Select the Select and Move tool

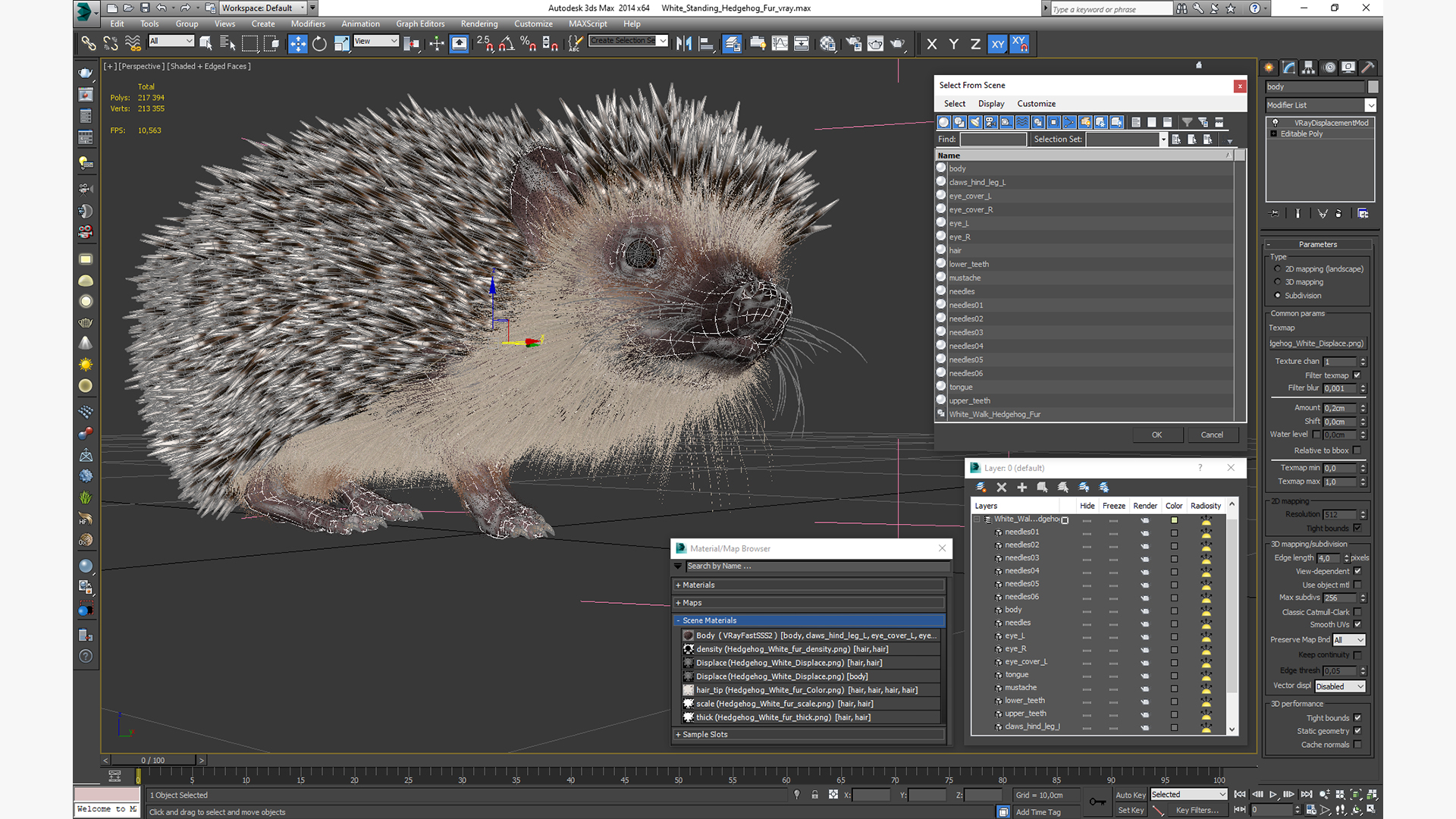pyautogui.click(x=298, y=44)
